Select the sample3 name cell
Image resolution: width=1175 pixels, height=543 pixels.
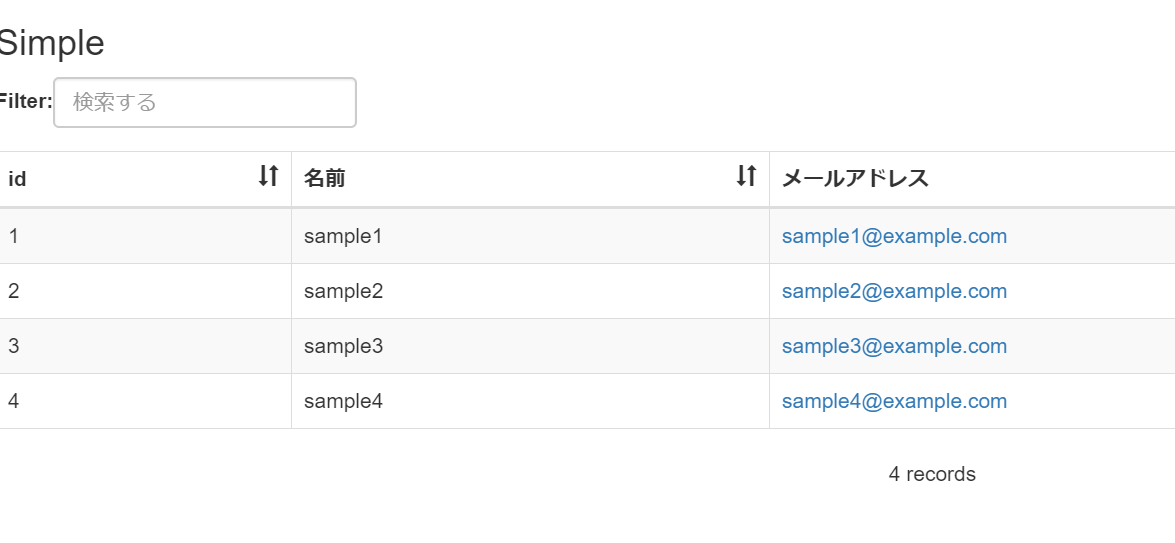tap(343, 346)
